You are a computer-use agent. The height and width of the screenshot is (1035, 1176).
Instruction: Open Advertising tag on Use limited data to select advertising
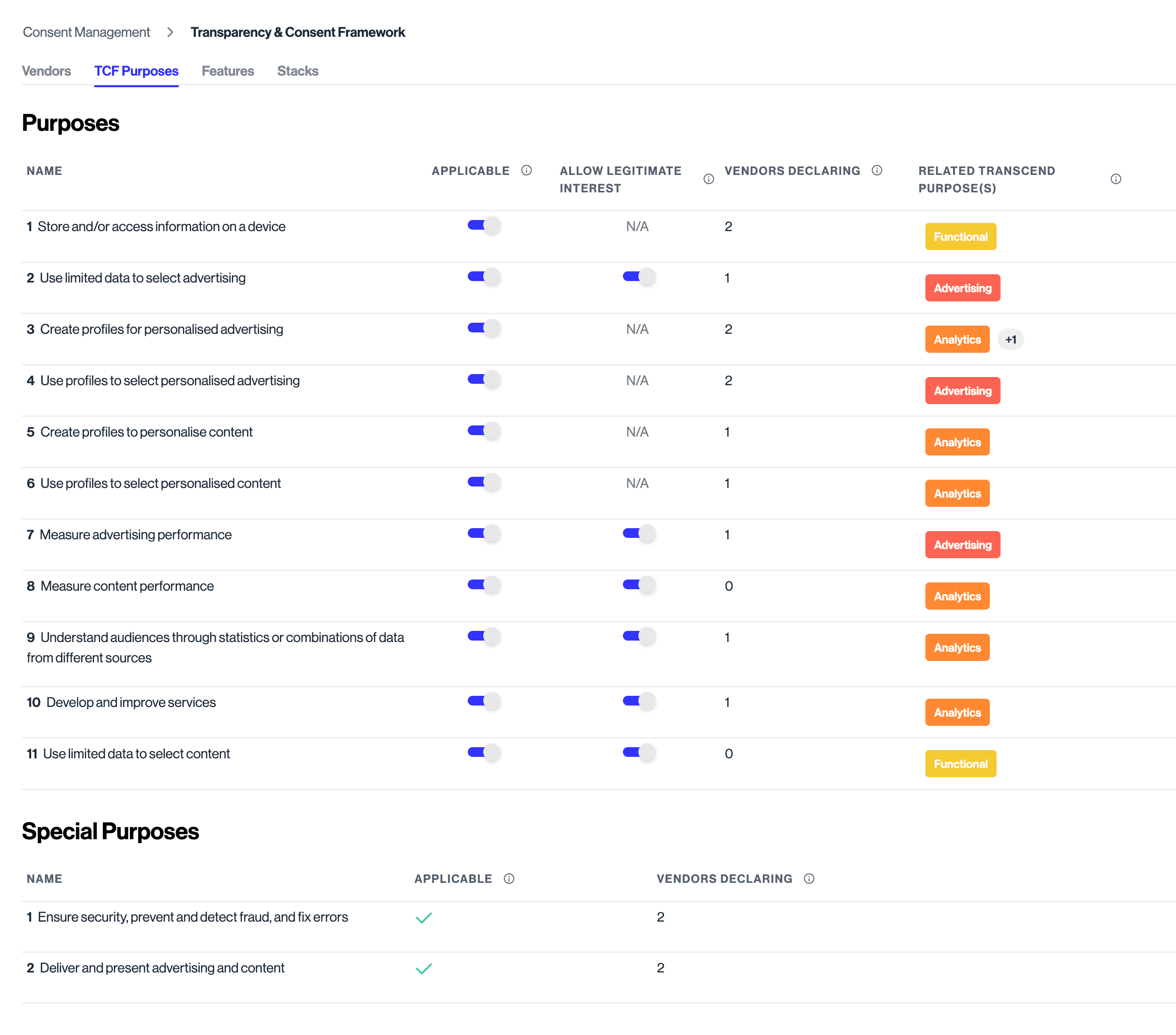click(962, 288)
